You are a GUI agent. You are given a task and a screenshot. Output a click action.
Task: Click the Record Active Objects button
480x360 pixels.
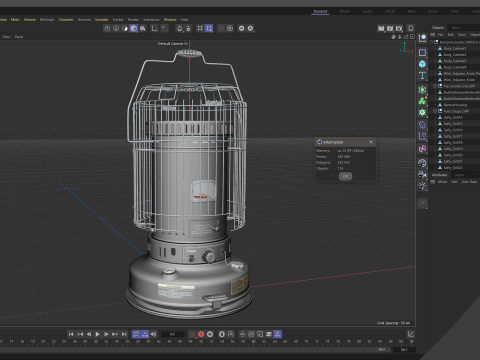(192, 334)
